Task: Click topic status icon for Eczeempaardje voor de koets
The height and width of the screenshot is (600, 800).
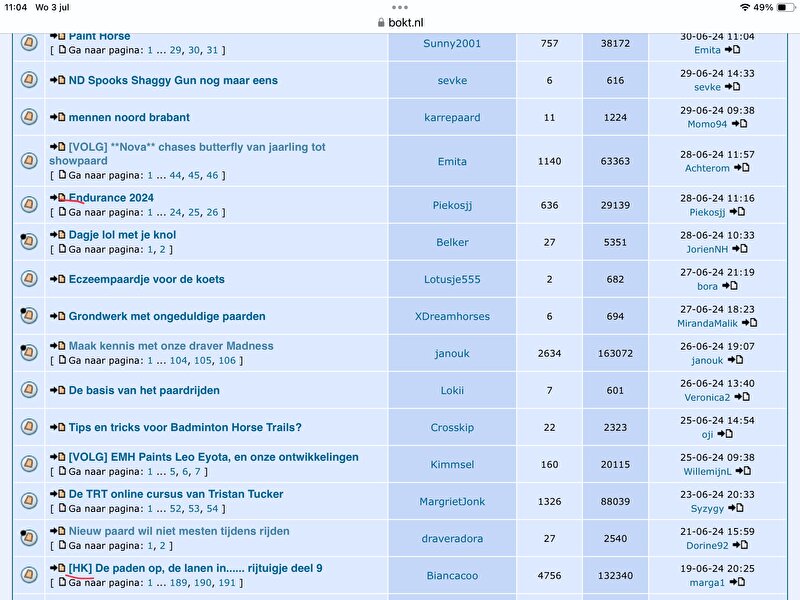Action: [29, 279]
